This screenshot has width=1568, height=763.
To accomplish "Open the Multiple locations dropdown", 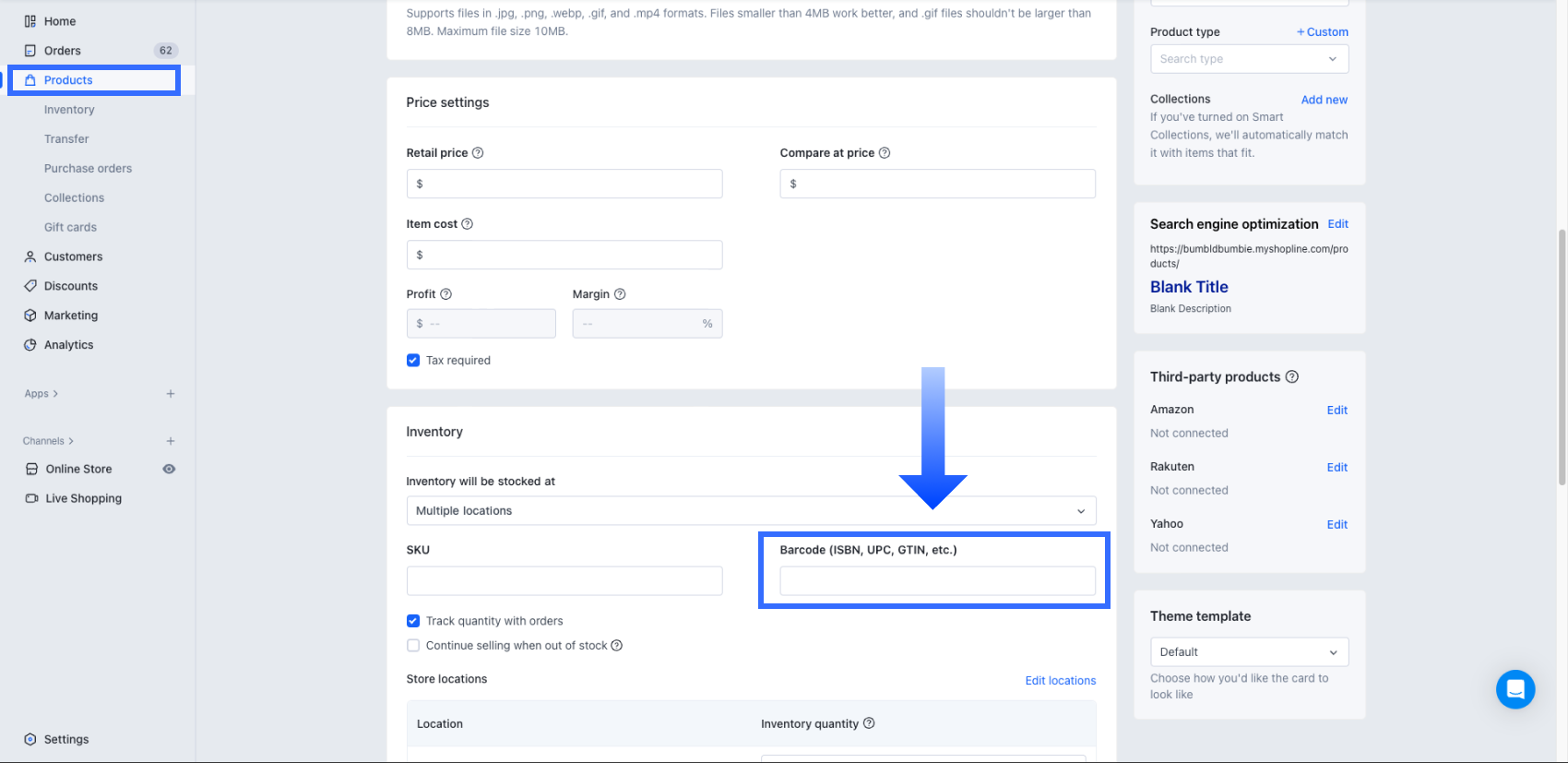I will pyautogui.click(x=751, y=511).
